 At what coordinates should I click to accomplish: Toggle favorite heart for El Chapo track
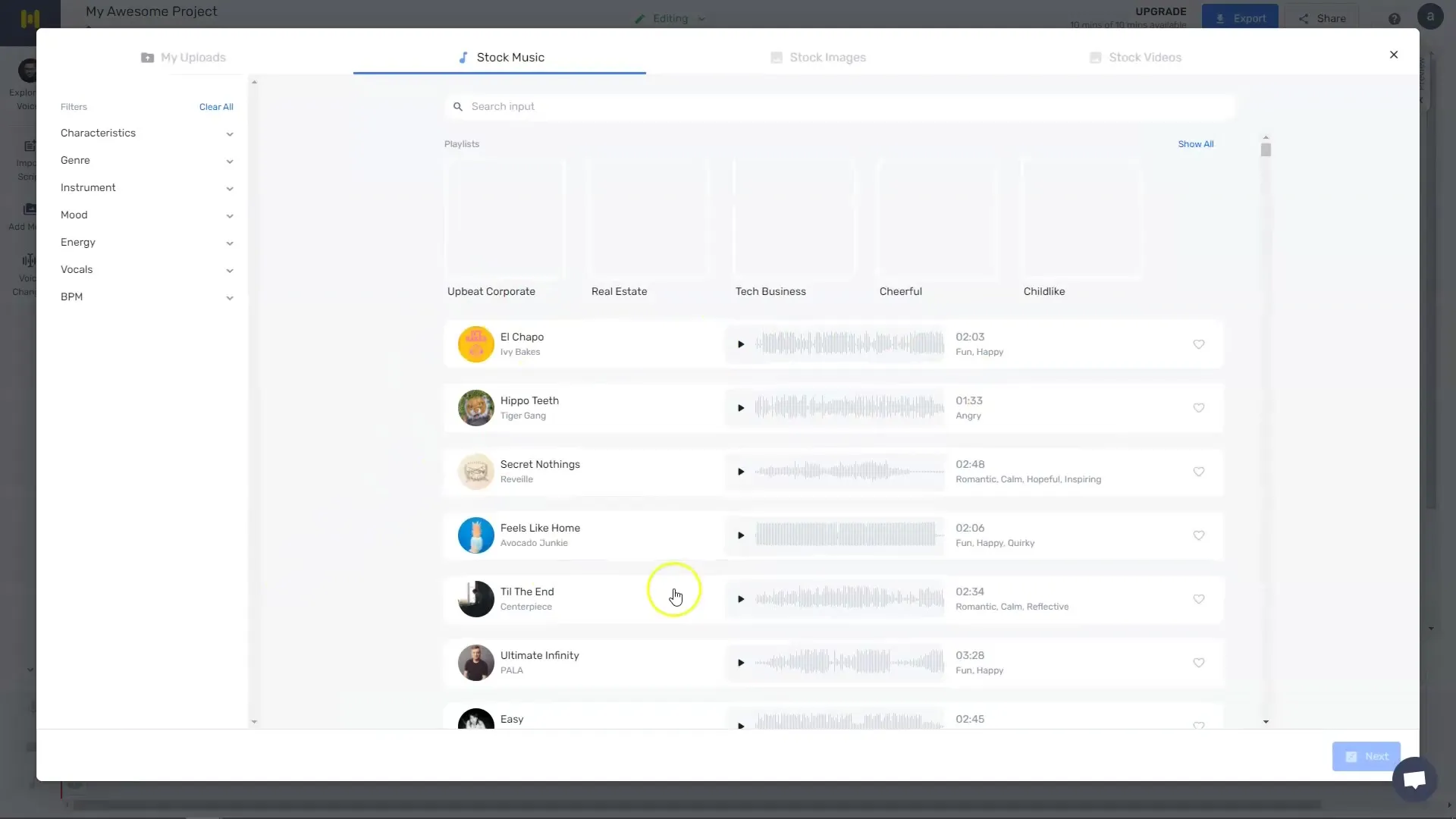point(1199,343)
